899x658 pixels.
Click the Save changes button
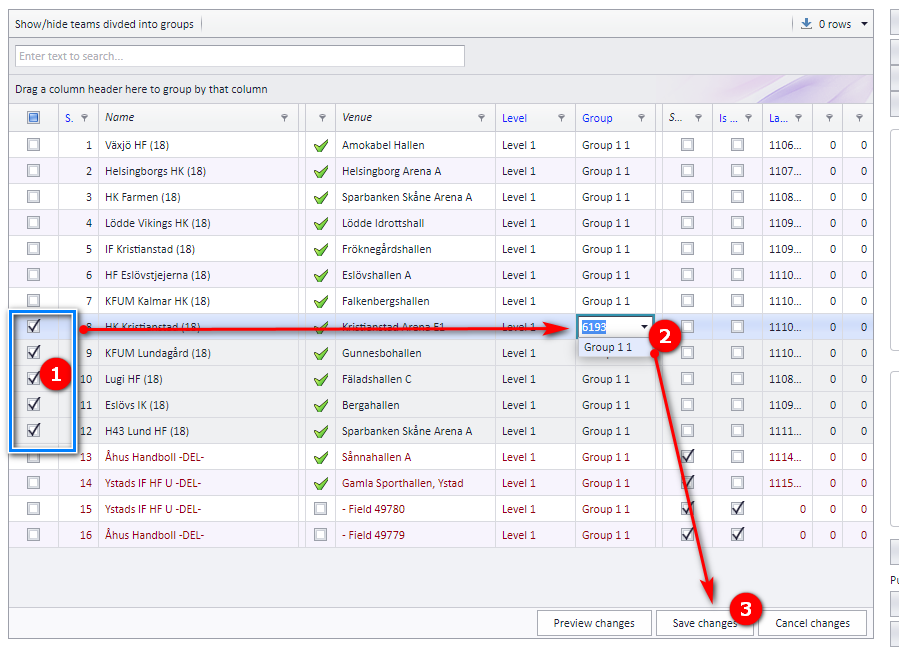click(705, 623)
